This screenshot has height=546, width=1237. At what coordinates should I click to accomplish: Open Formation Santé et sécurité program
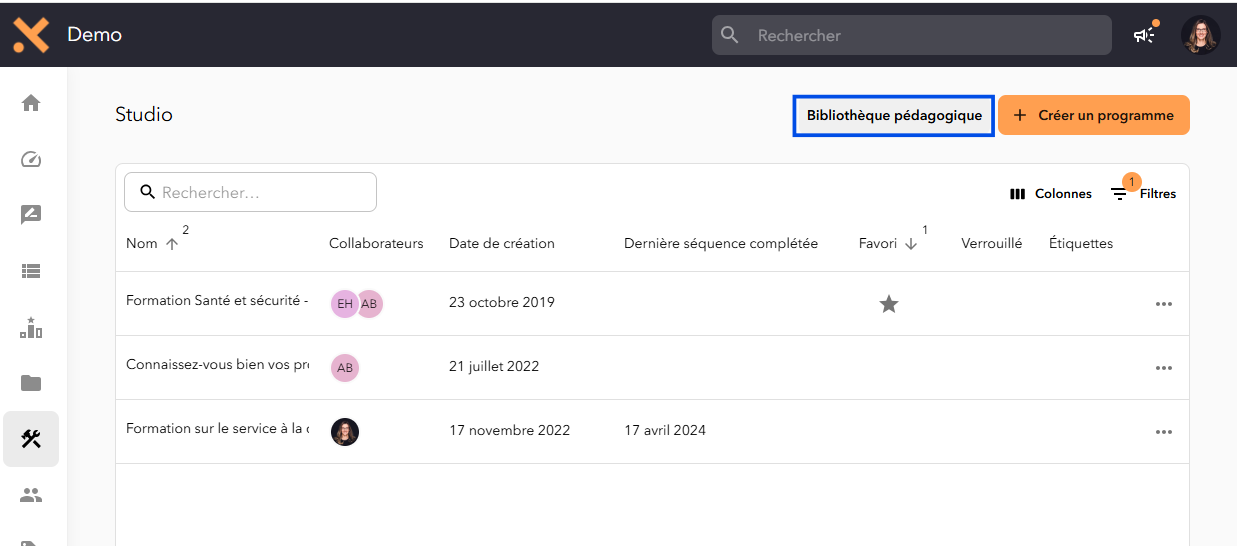click(217, 300)
